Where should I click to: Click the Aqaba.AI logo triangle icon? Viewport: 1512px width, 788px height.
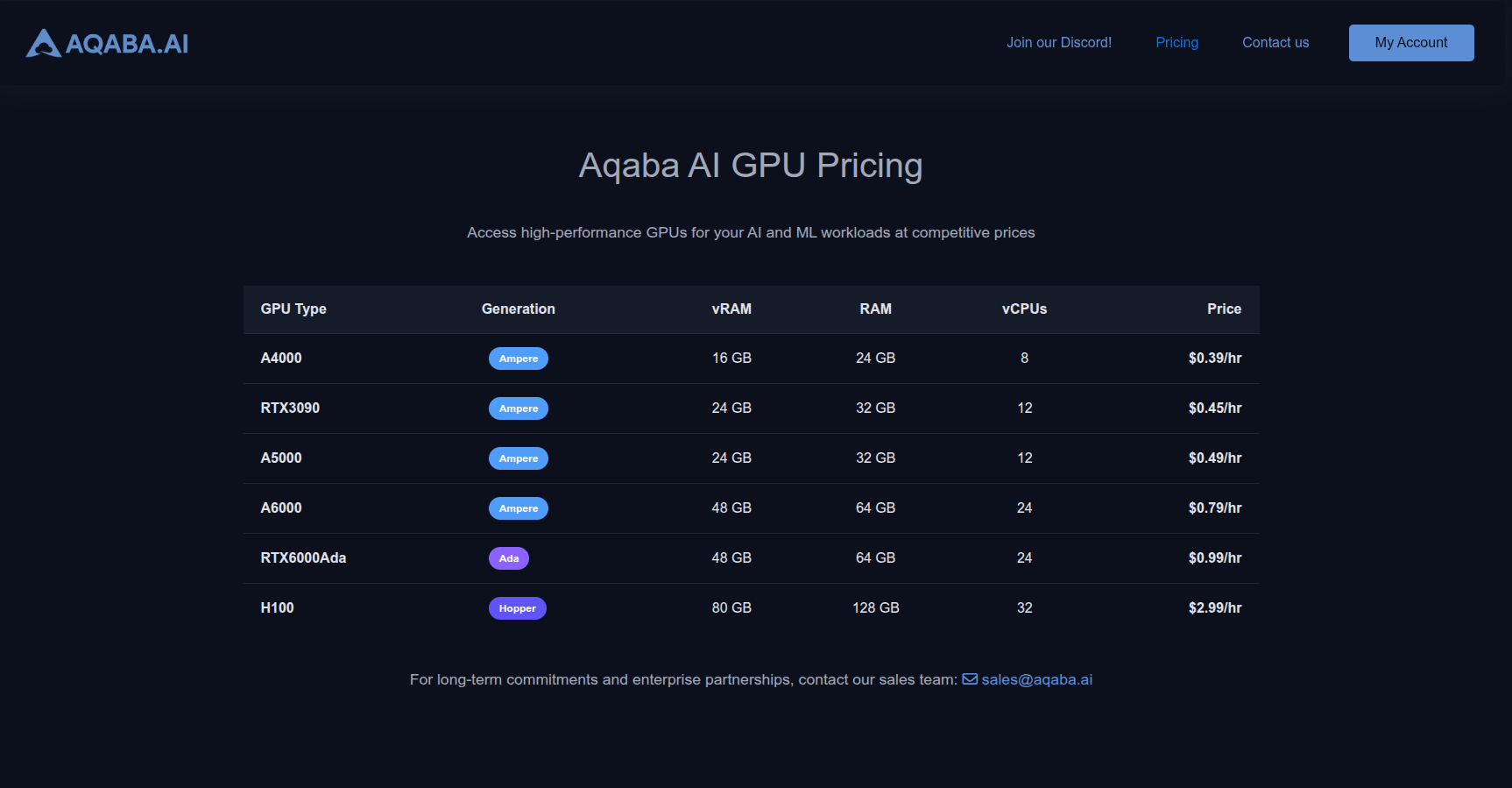click(x=44, y=43)
